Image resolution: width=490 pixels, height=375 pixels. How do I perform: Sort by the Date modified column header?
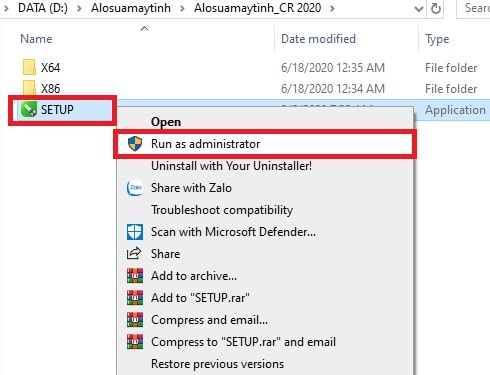pos(318,39)
